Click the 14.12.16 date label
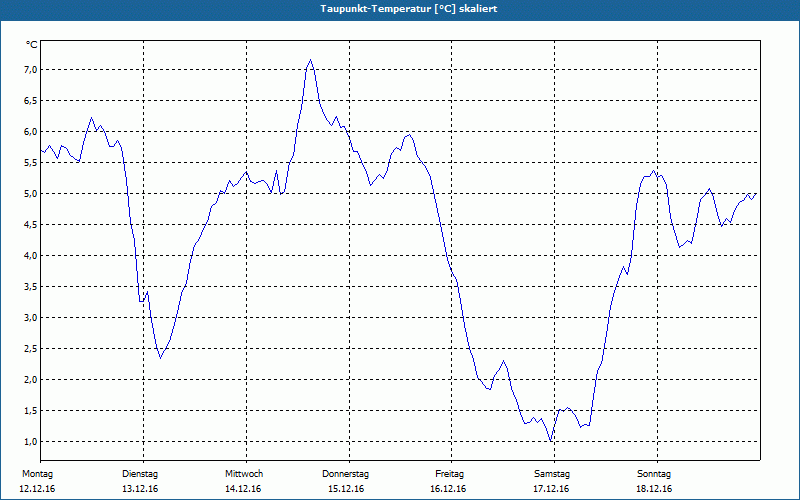This screenshot has width=800, height=500. 243,489
